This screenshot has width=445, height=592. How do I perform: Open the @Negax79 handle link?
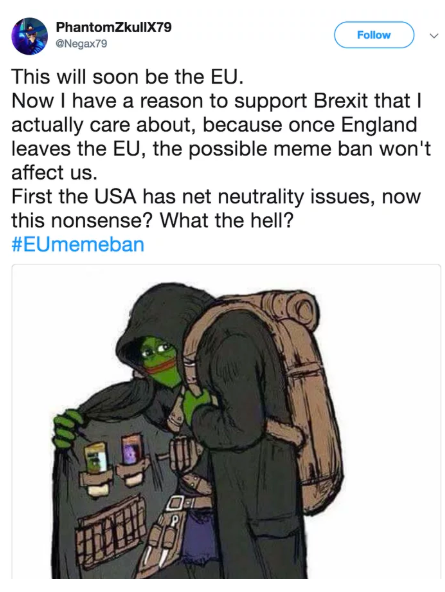[81, 44]
